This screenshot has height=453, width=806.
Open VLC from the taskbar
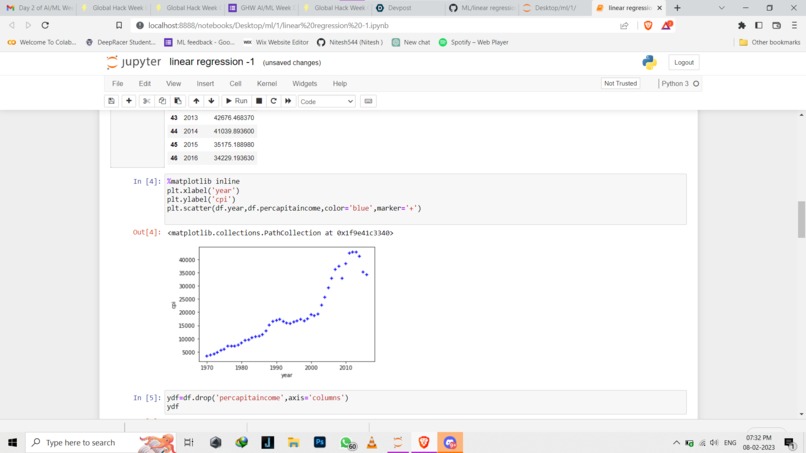coord(372,442)
